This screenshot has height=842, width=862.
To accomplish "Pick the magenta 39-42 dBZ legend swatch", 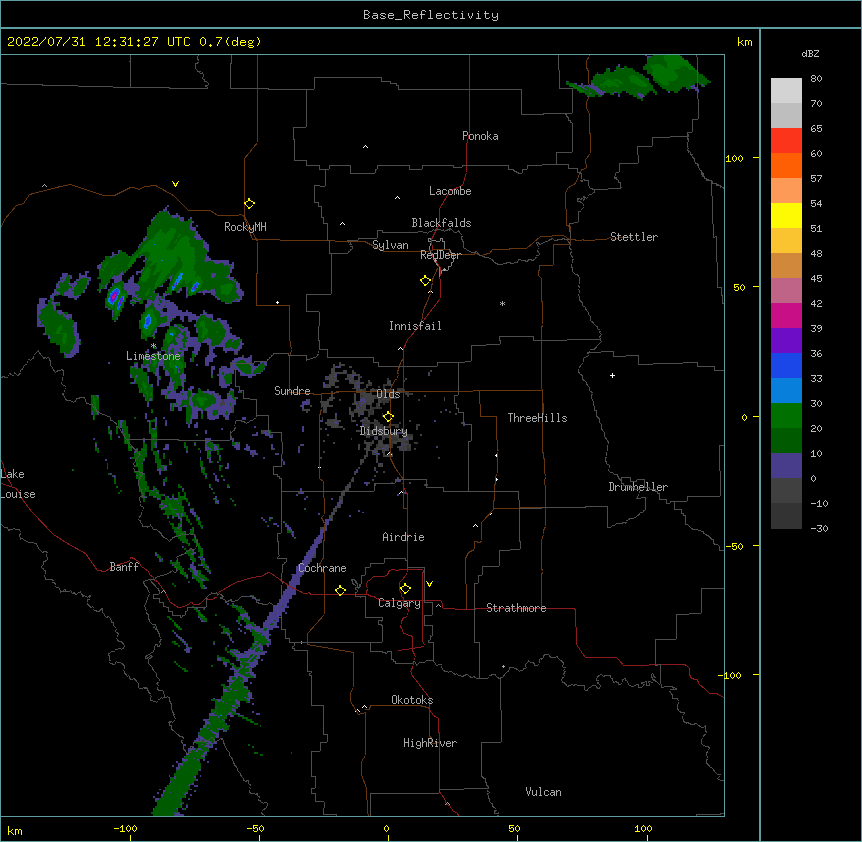I will (x=786, y=315).
